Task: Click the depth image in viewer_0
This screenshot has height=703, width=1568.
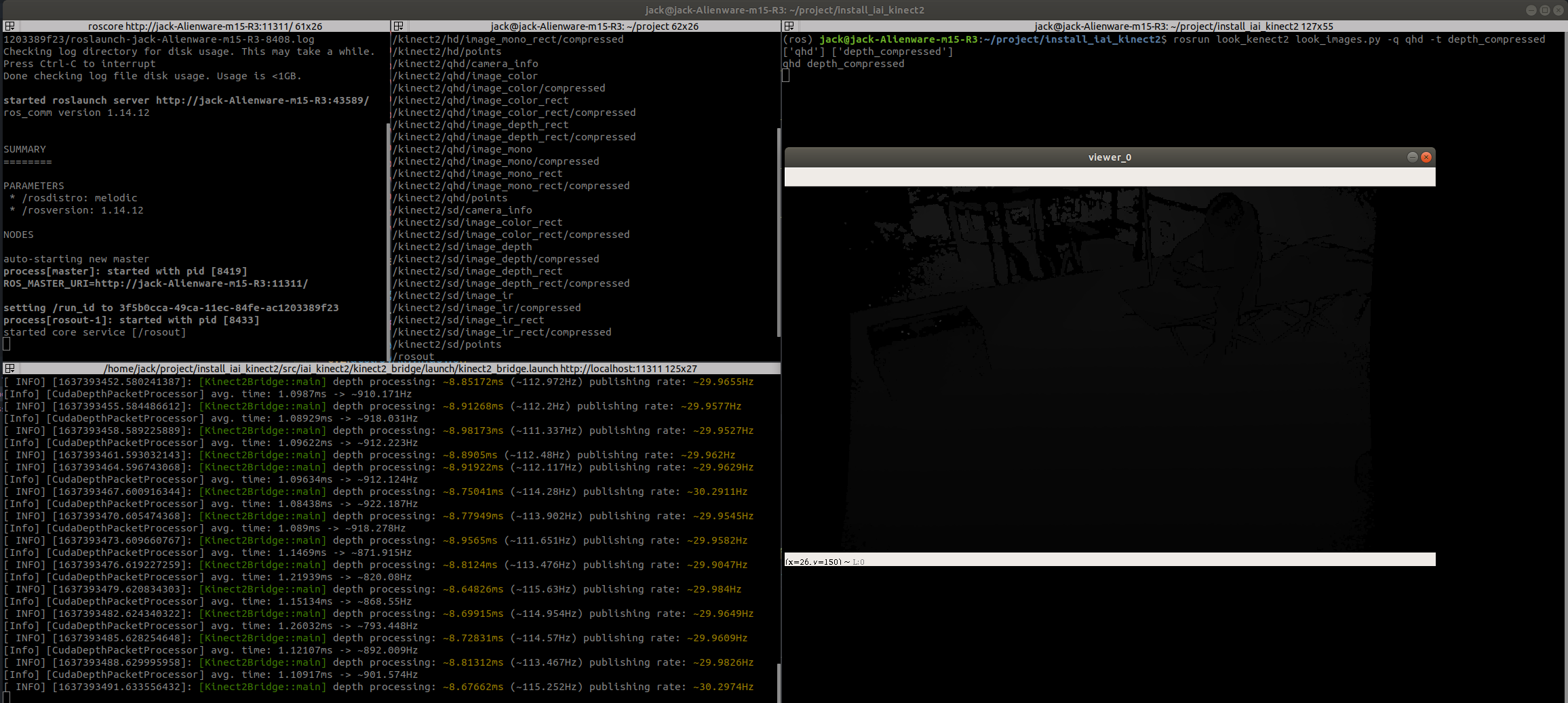Action: [x=1110, y=369]
